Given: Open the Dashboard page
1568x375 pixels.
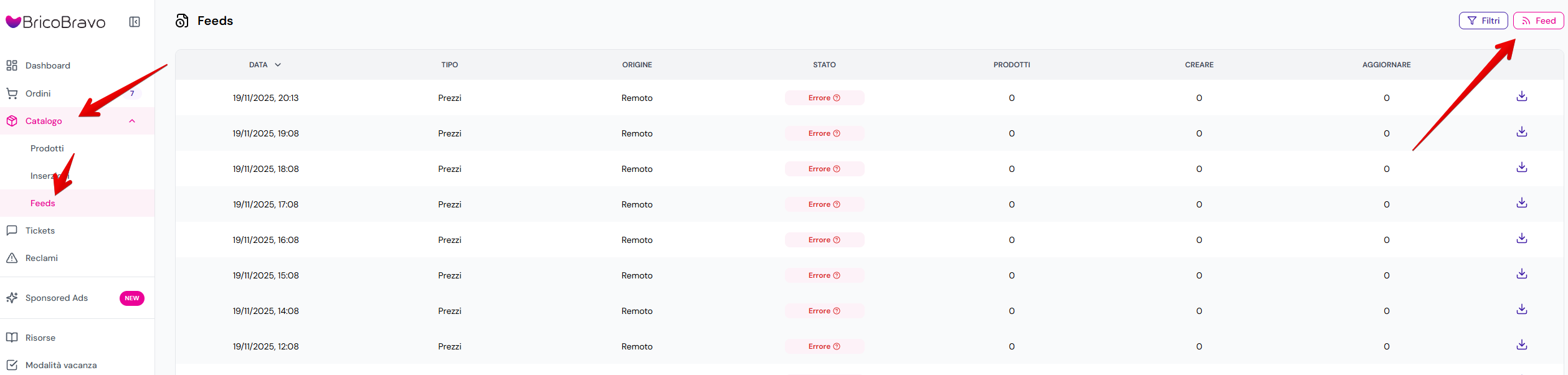Looking at the screenshot, I should click(47, 65).
